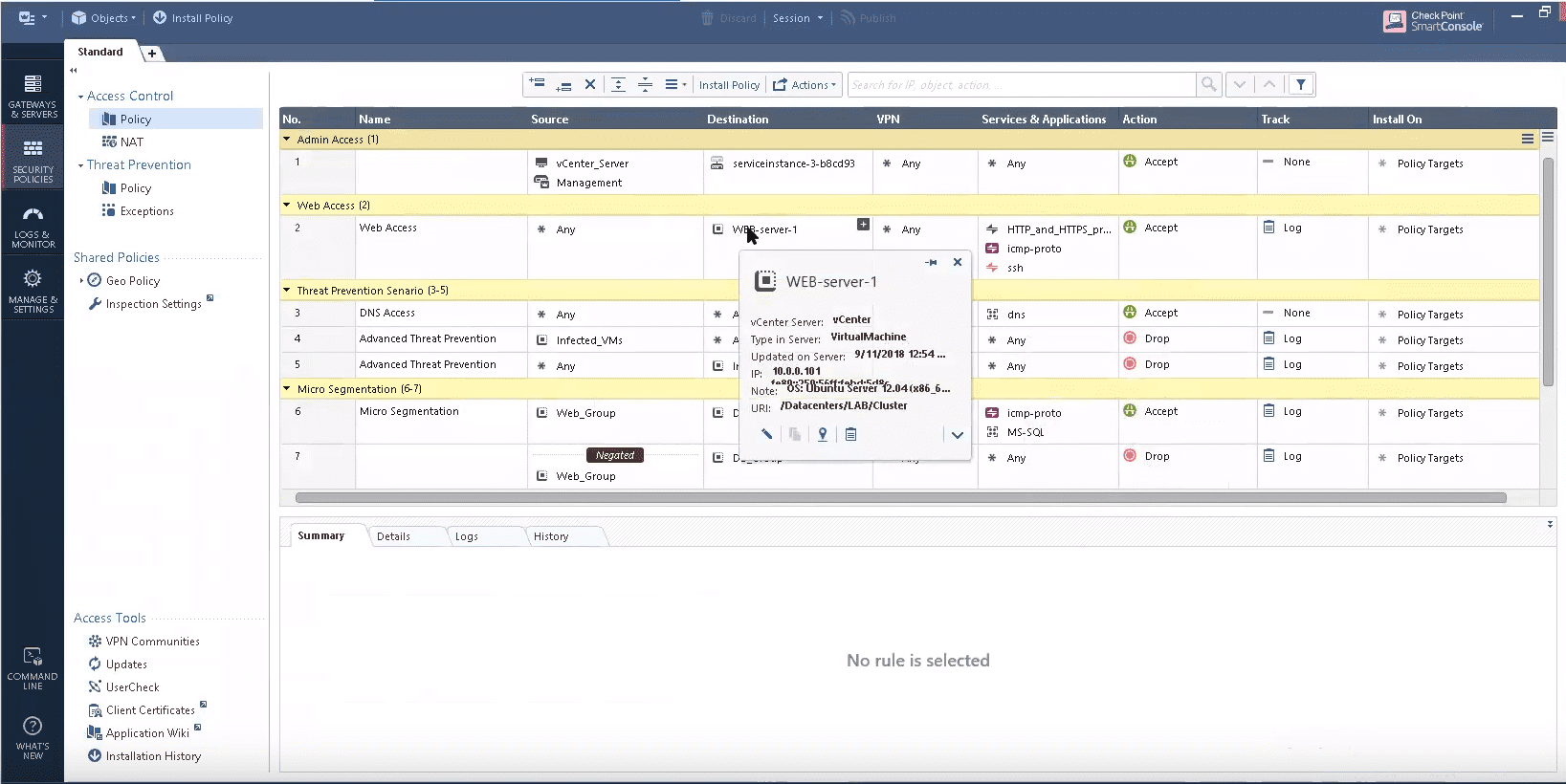Click the Accept action in rule 1

1151,162
